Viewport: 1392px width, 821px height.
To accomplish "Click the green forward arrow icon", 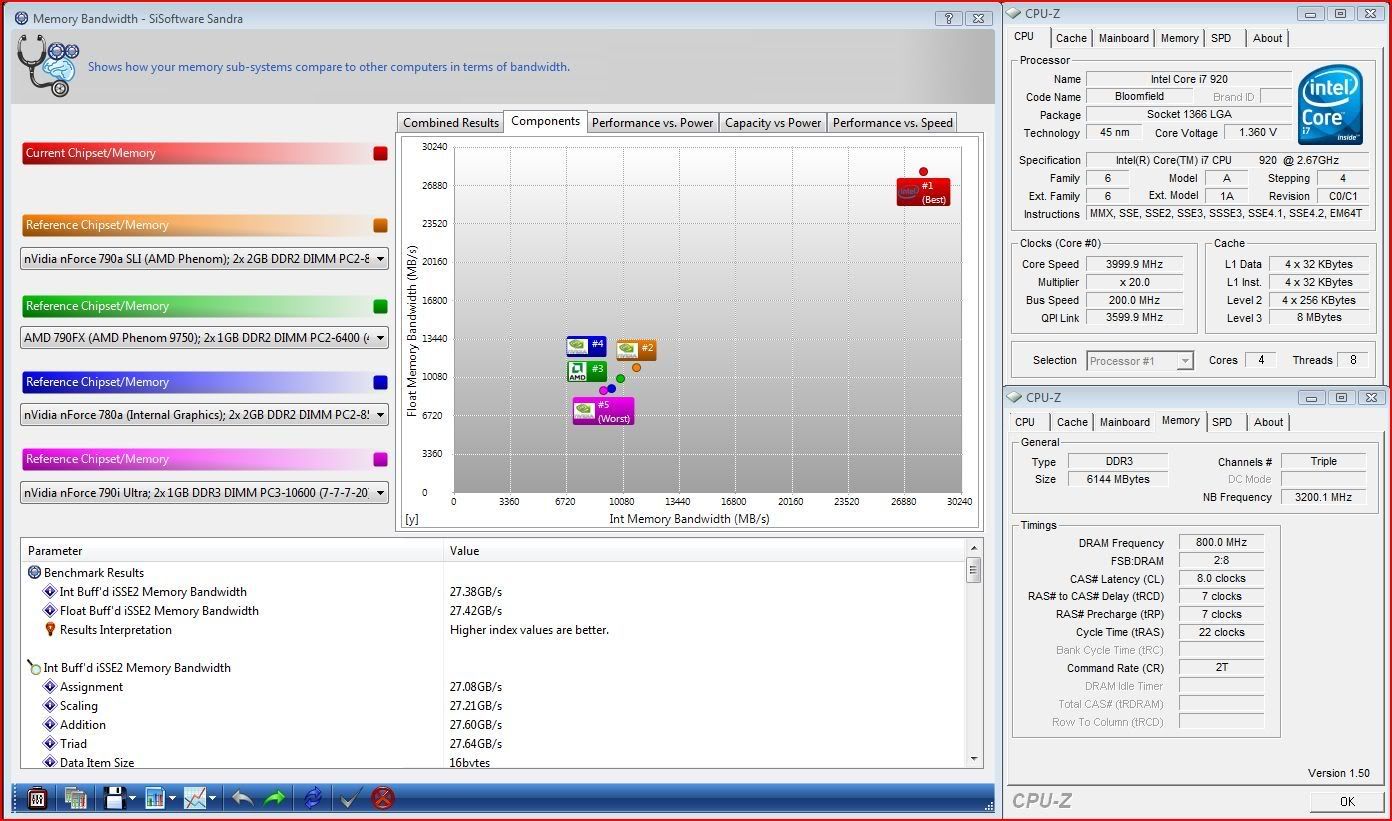I will pos(274,798).
